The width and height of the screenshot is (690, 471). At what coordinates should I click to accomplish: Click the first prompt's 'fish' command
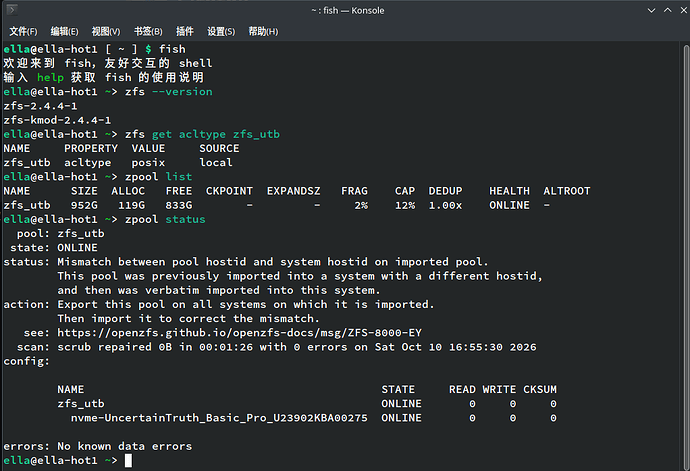(x=172, y=49)
